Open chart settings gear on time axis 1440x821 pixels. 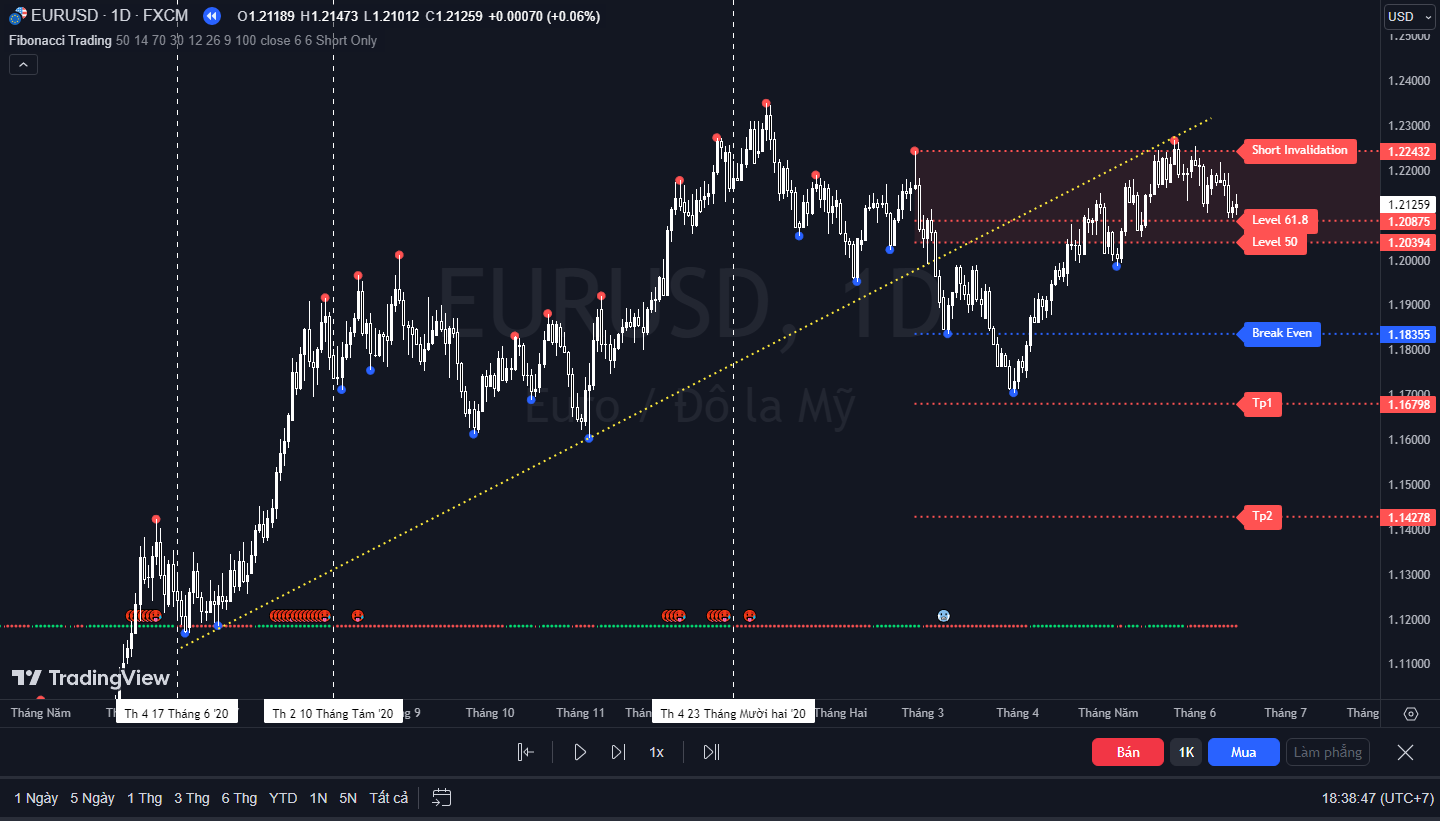point(1411,714)
